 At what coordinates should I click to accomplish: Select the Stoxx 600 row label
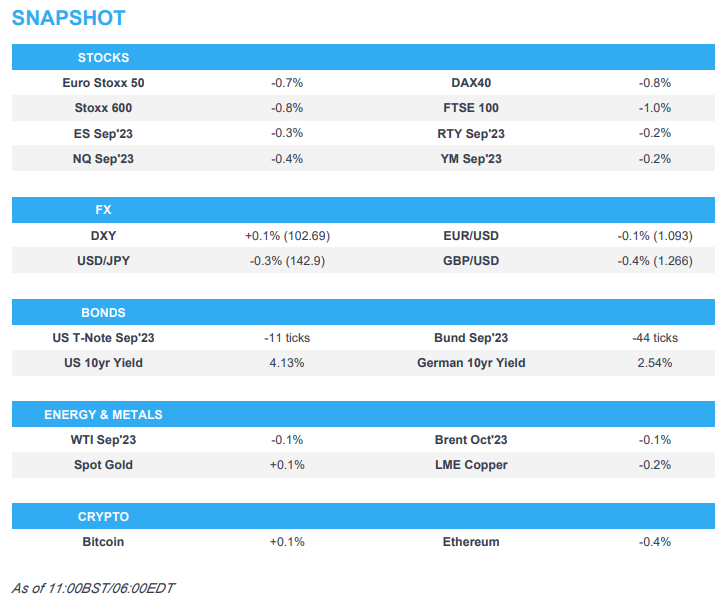[103, 108]
